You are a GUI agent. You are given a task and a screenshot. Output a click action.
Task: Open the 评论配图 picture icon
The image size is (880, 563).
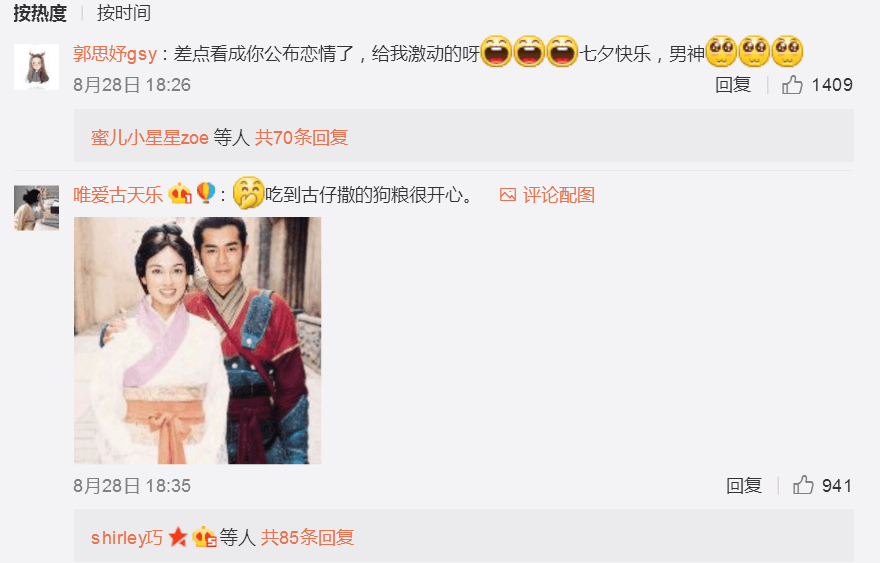[508, 195]
